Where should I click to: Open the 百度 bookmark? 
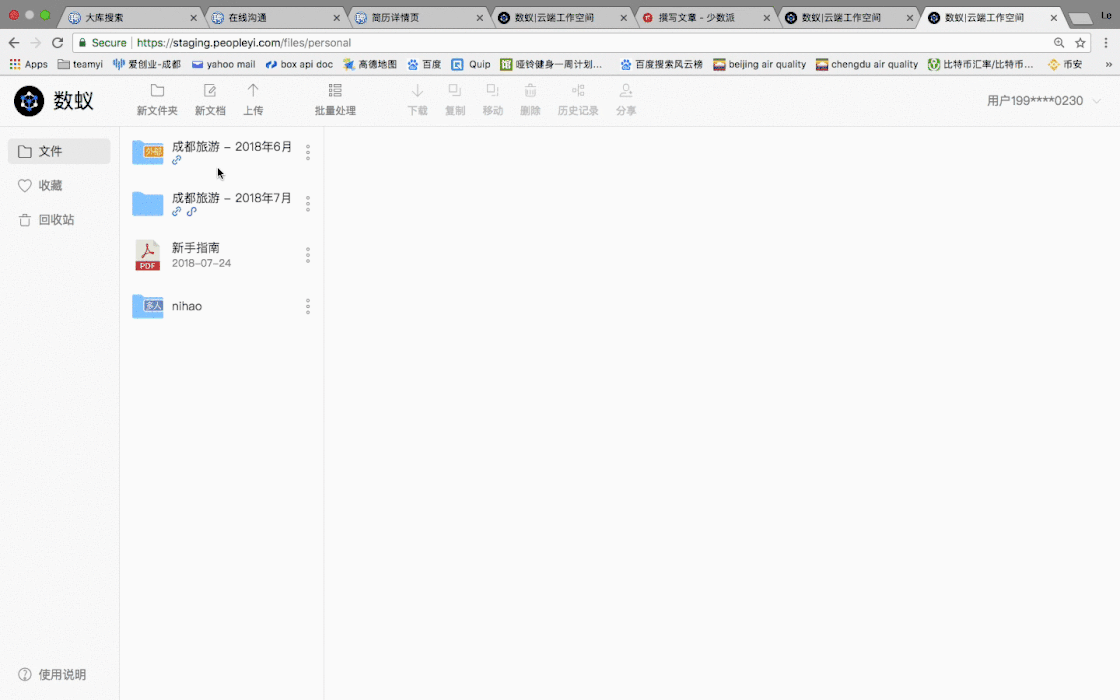click(x=424, y=64)
